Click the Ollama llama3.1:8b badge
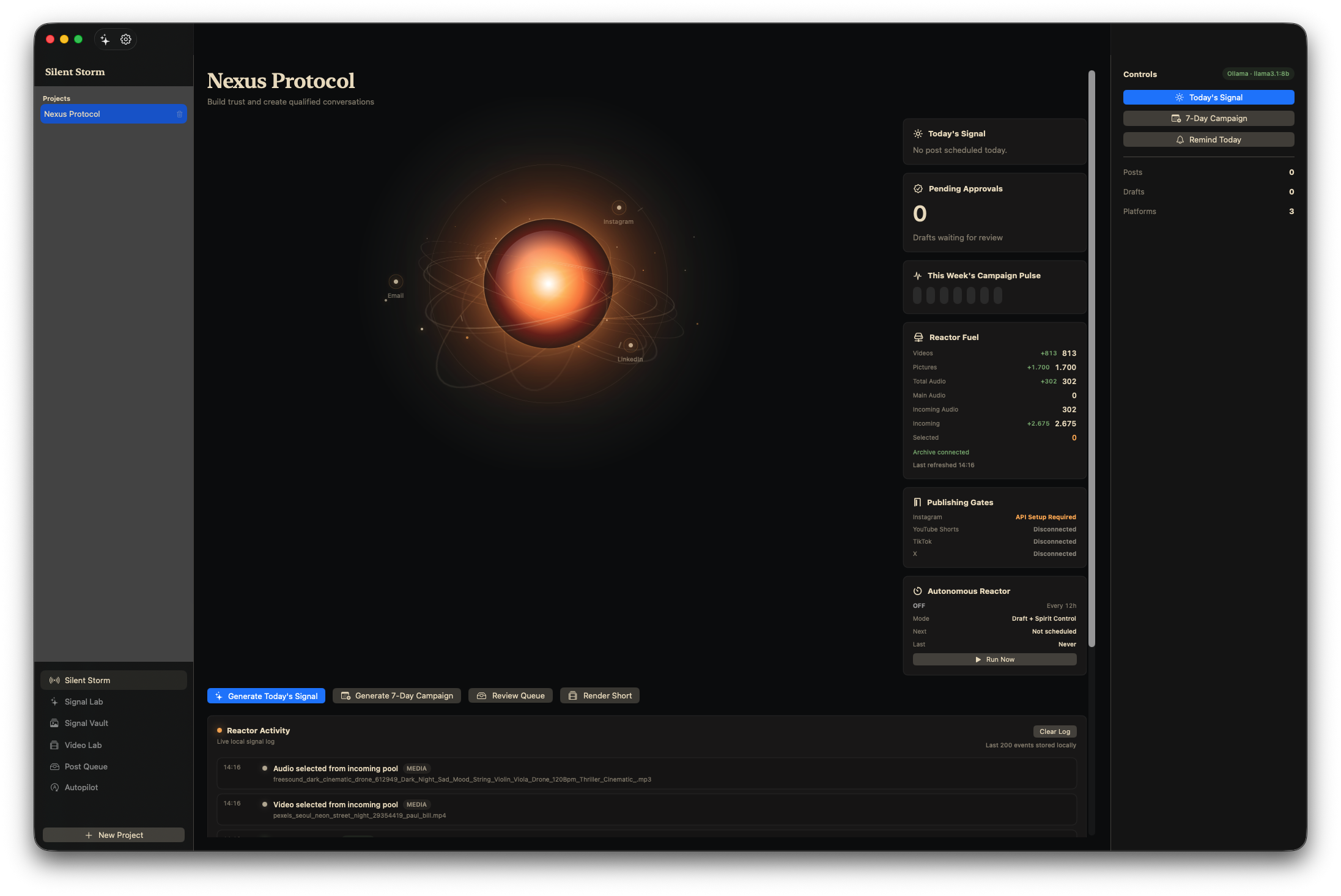Screen dimensions: 1341x896 coord(1258,74)
